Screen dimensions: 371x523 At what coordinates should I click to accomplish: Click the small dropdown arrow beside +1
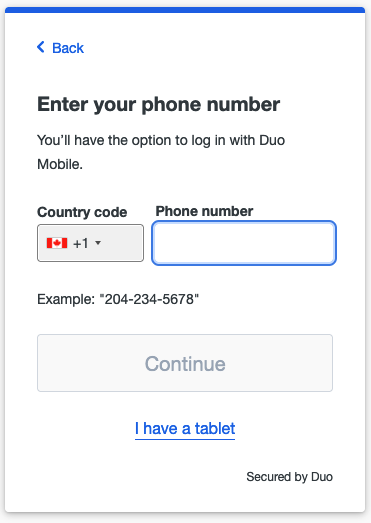tap(98, 242)
